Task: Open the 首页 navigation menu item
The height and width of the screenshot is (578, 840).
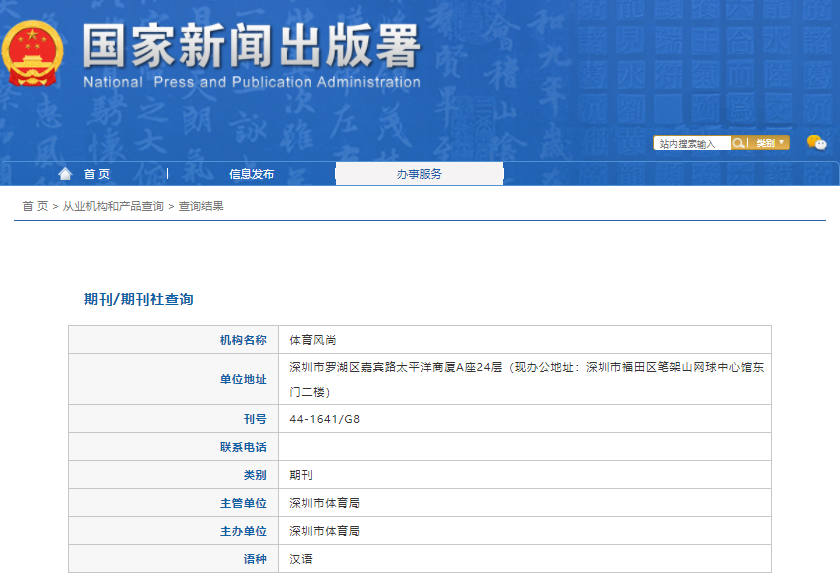Action: click(x=97, y=174)
